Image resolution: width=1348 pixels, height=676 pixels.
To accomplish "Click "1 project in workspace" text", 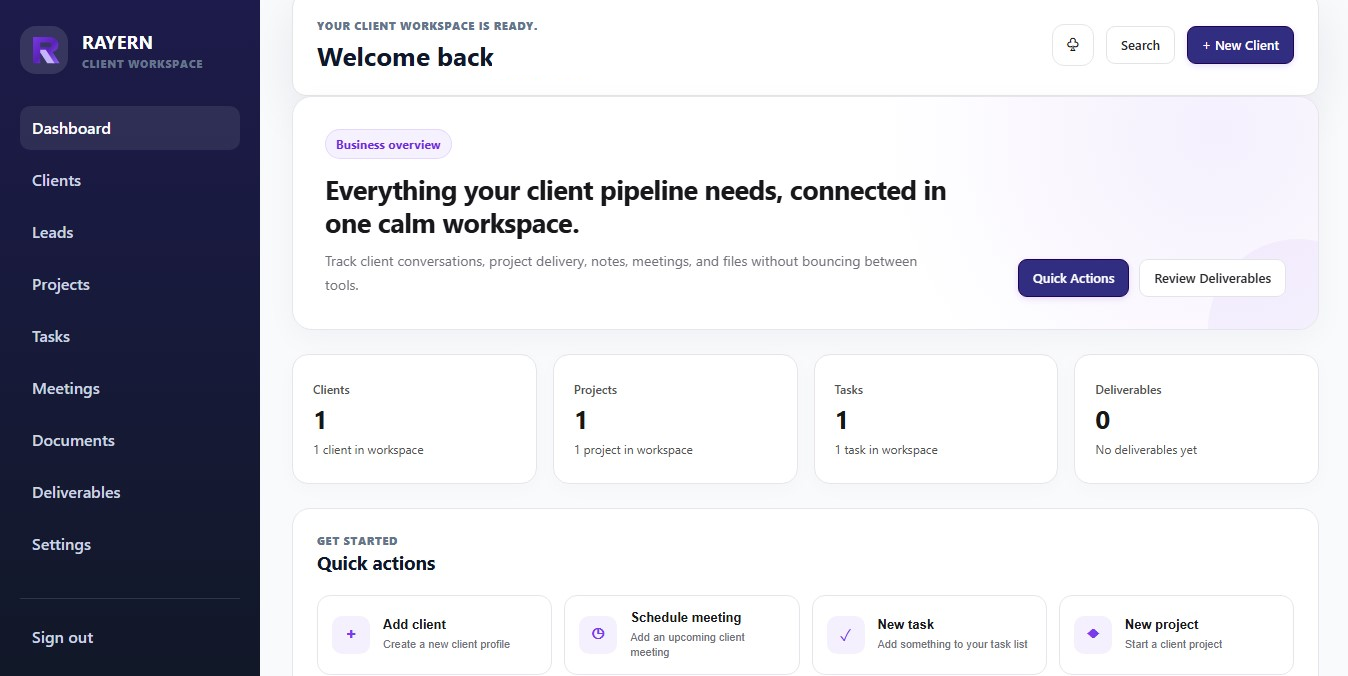I will click(633, 450).
